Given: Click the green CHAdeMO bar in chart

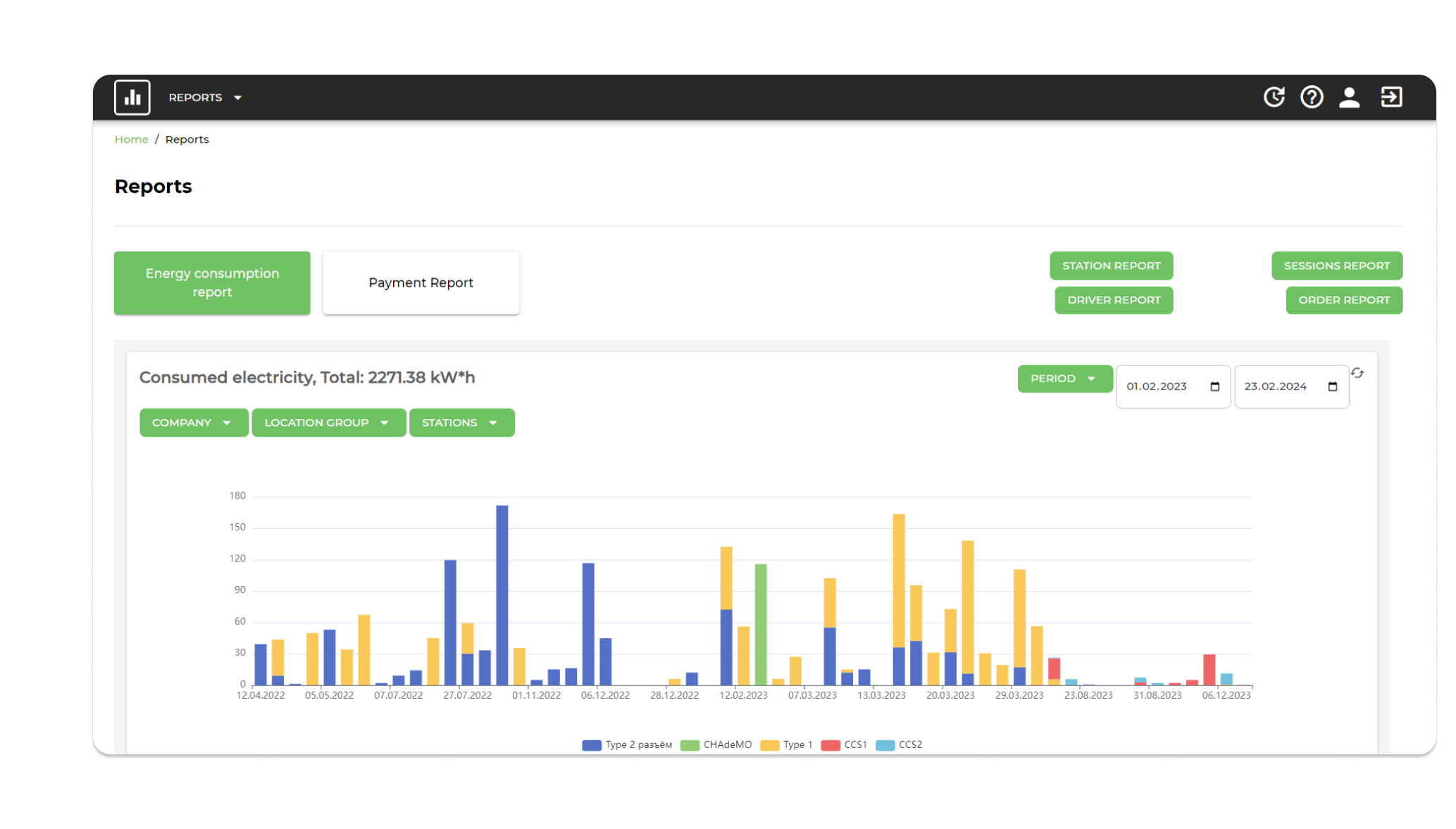Looking at the screenshot, I should (x=761, y=625).
